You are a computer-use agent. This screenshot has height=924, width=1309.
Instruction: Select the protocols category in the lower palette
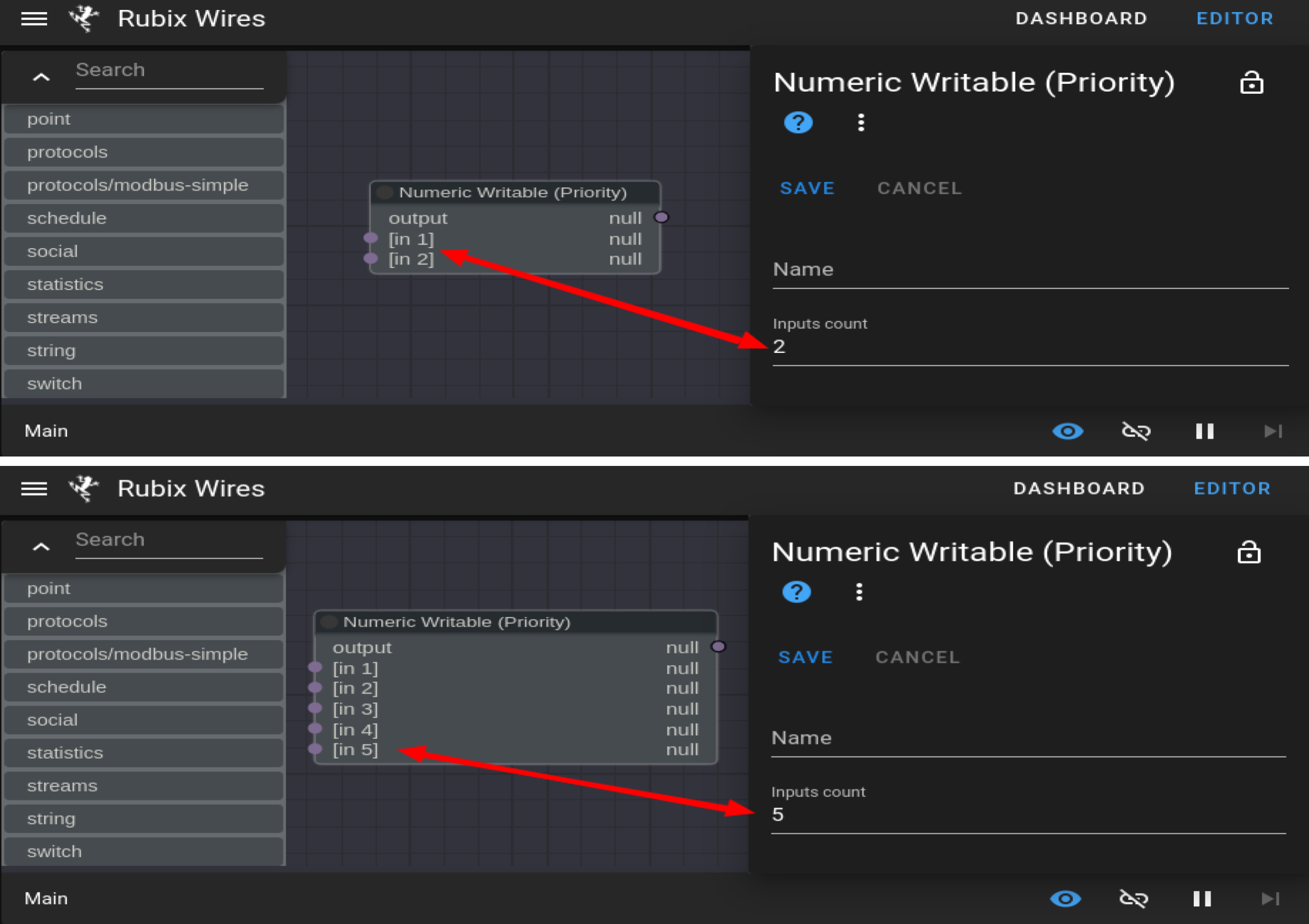(144, 621)
